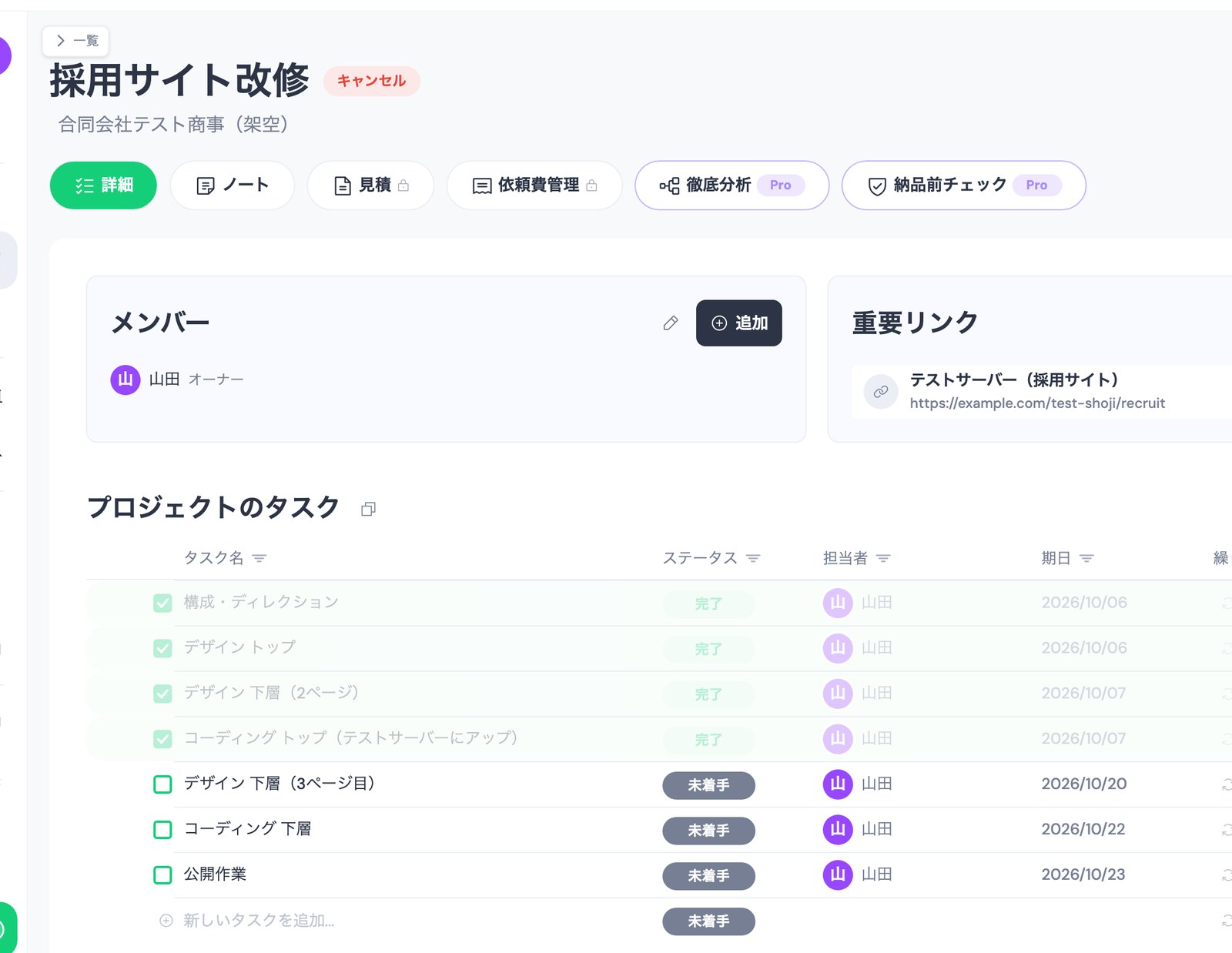Open 未着手 status for デザイン 下層(3ページ目)
Screen dimensions: 1232x953
point(708,785)
